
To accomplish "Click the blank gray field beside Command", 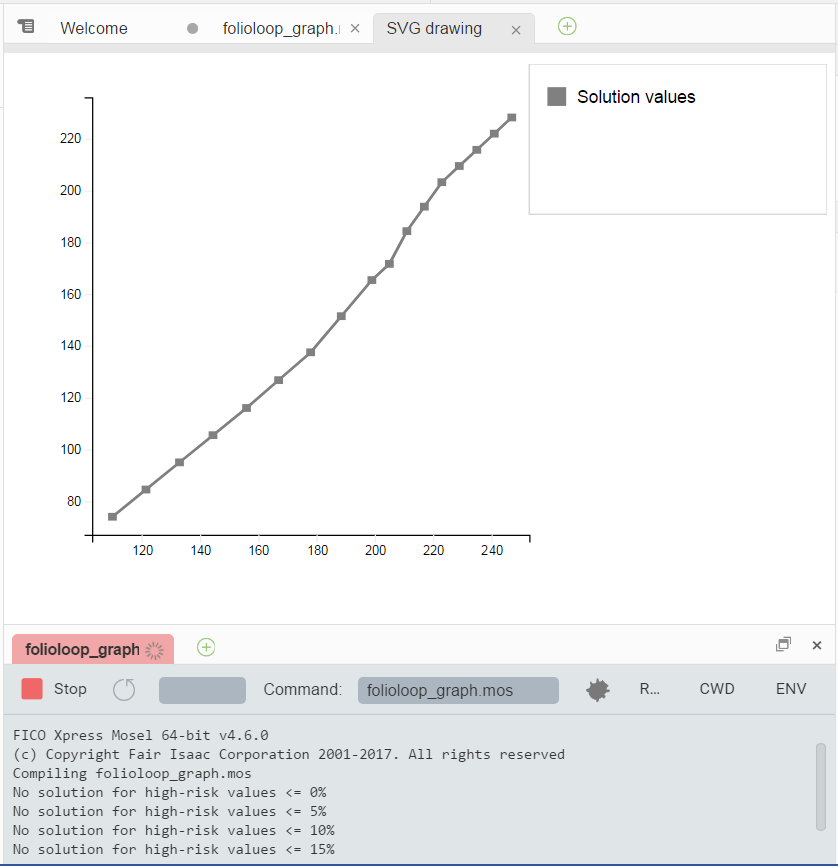I will click(202, 690).
